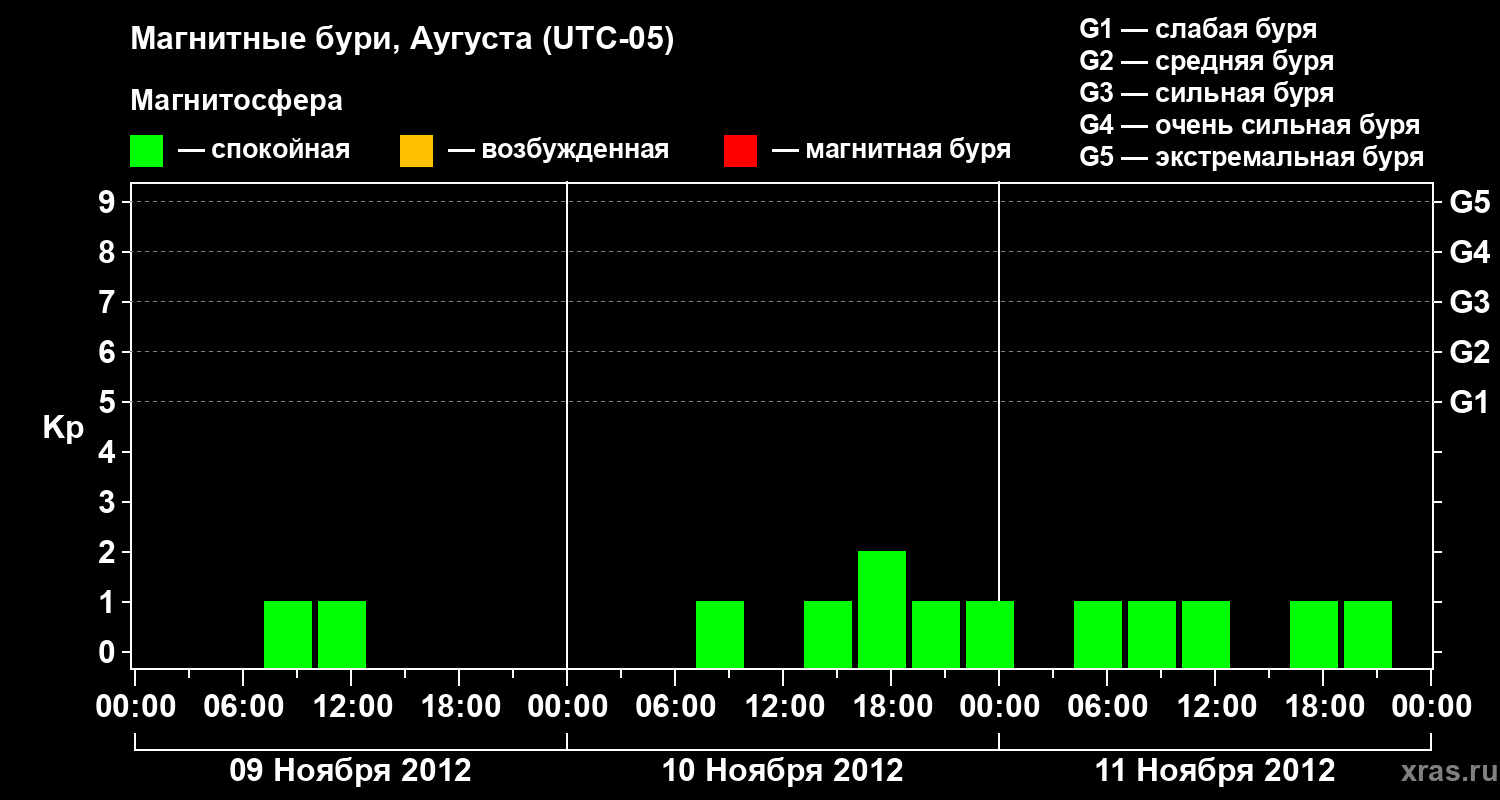1500x800 pixels.
Task: Click the date label '09 Ноября 2012'
Action: coord(350,771)
